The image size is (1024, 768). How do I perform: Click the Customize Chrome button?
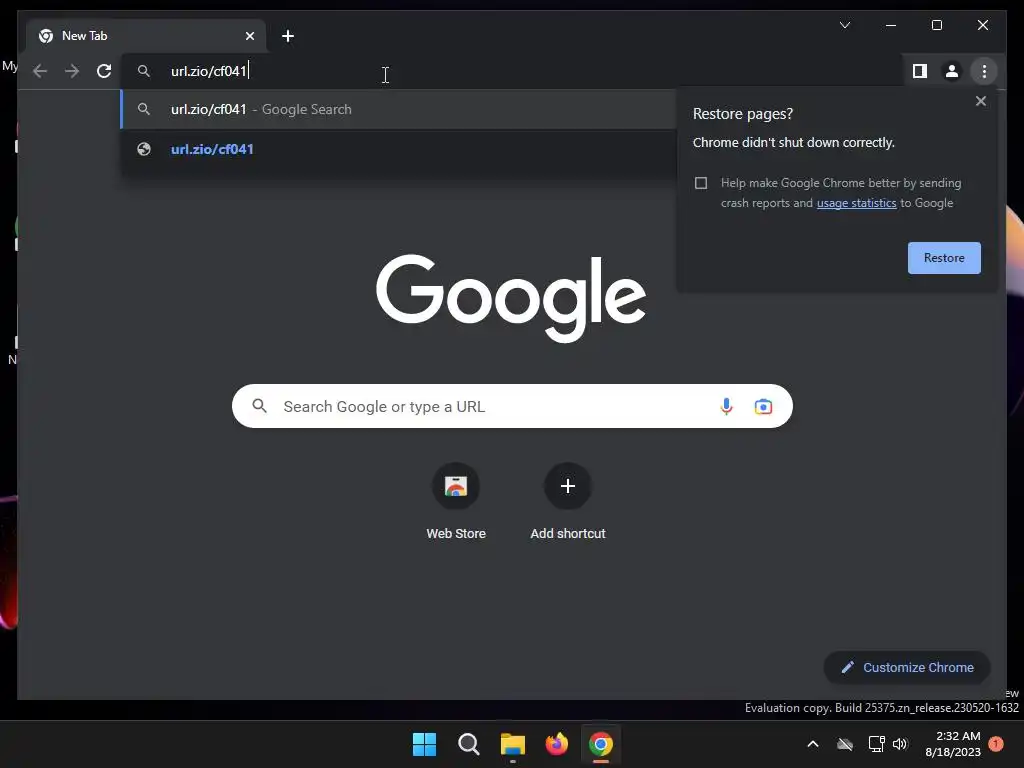907,667
